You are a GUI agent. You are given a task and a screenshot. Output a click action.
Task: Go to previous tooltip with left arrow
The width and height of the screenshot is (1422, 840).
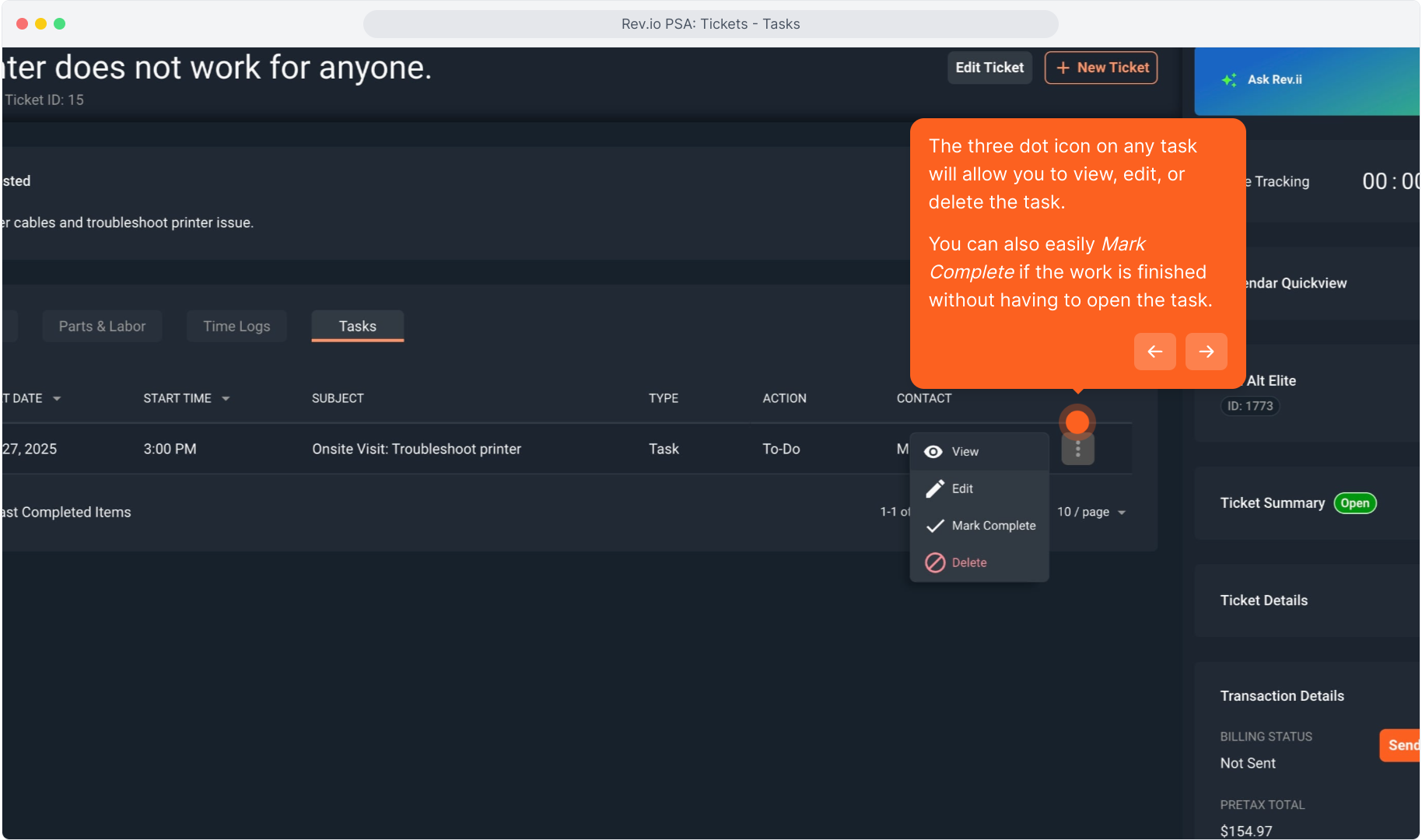click(x=1154, y=352)
